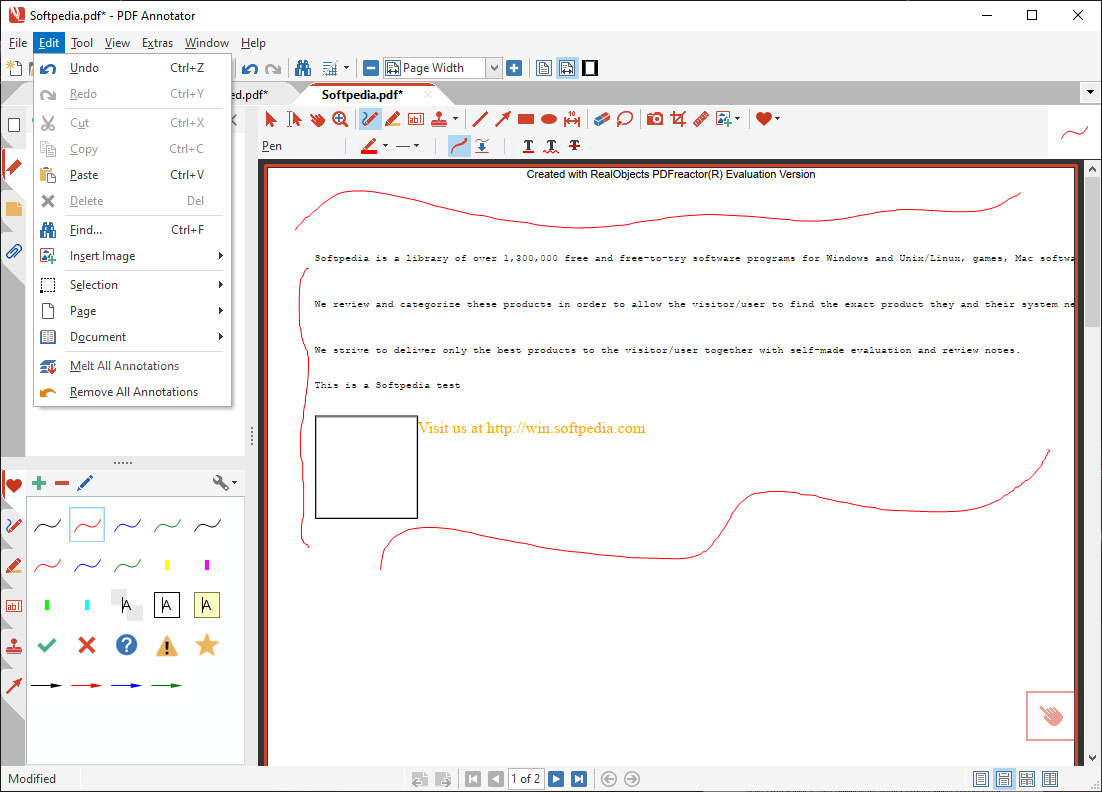Select the blue question mark stamp

click(x=126, y=645)
